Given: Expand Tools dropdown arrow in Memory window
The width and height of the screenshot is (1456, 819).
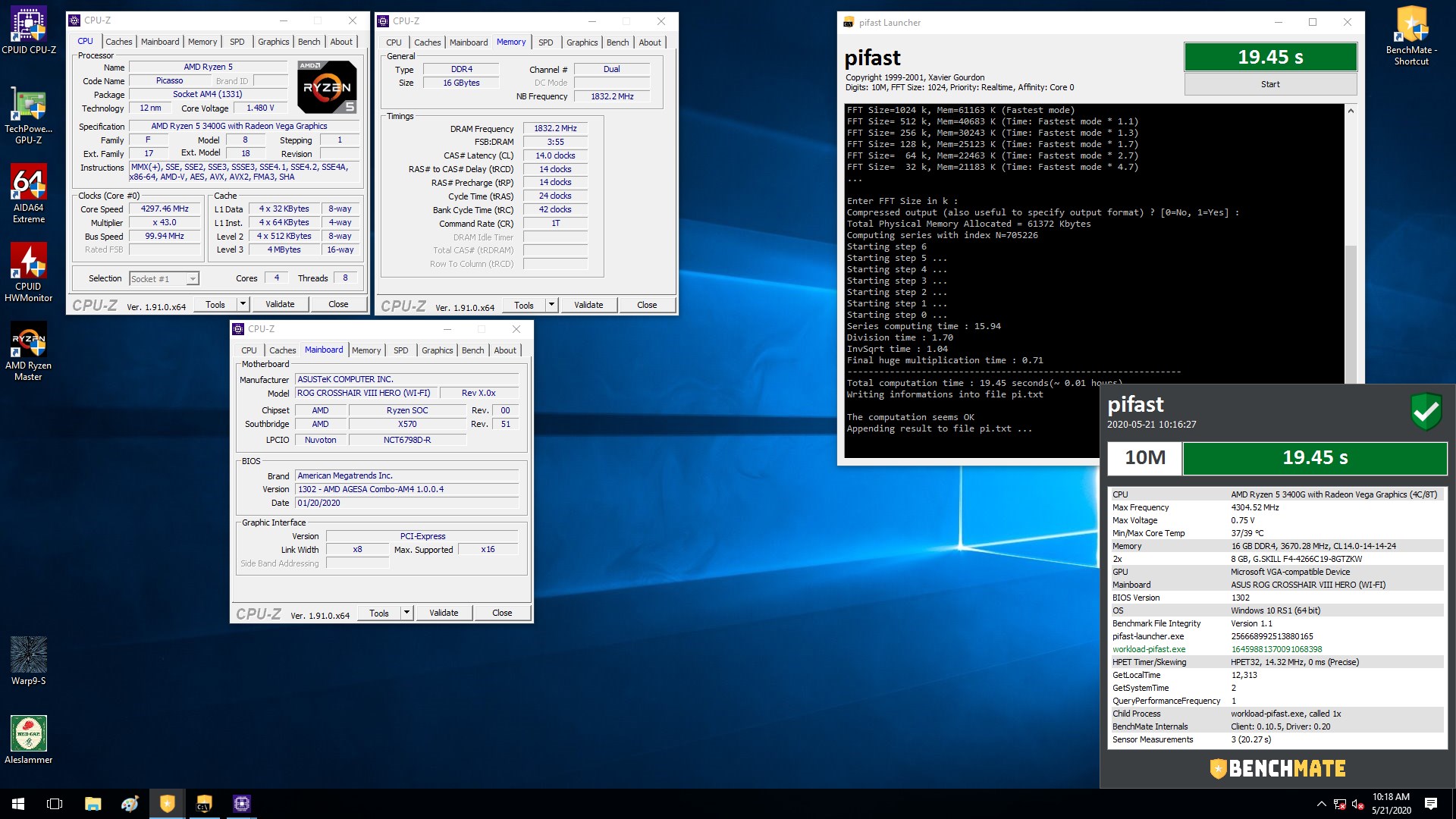Looking at the screenshot, I should click(551, 305).
